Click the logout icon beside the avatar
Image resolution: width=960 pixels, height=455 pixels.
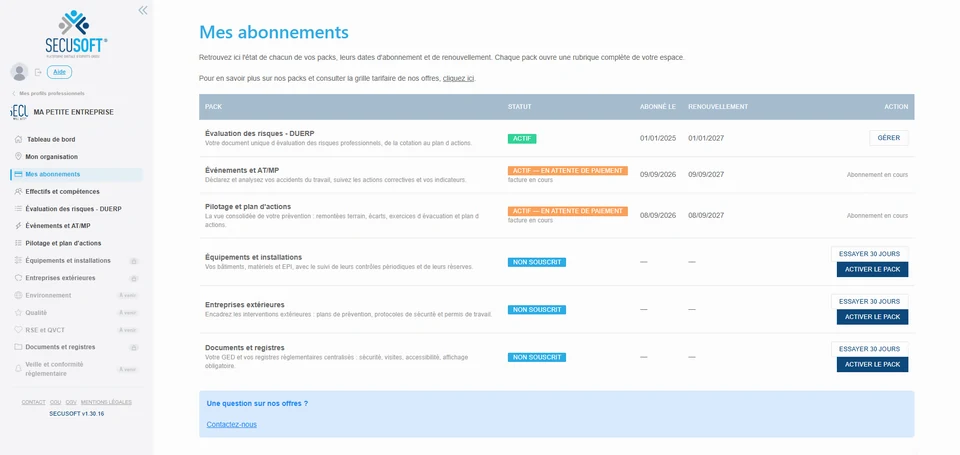[x=38, y=72]
